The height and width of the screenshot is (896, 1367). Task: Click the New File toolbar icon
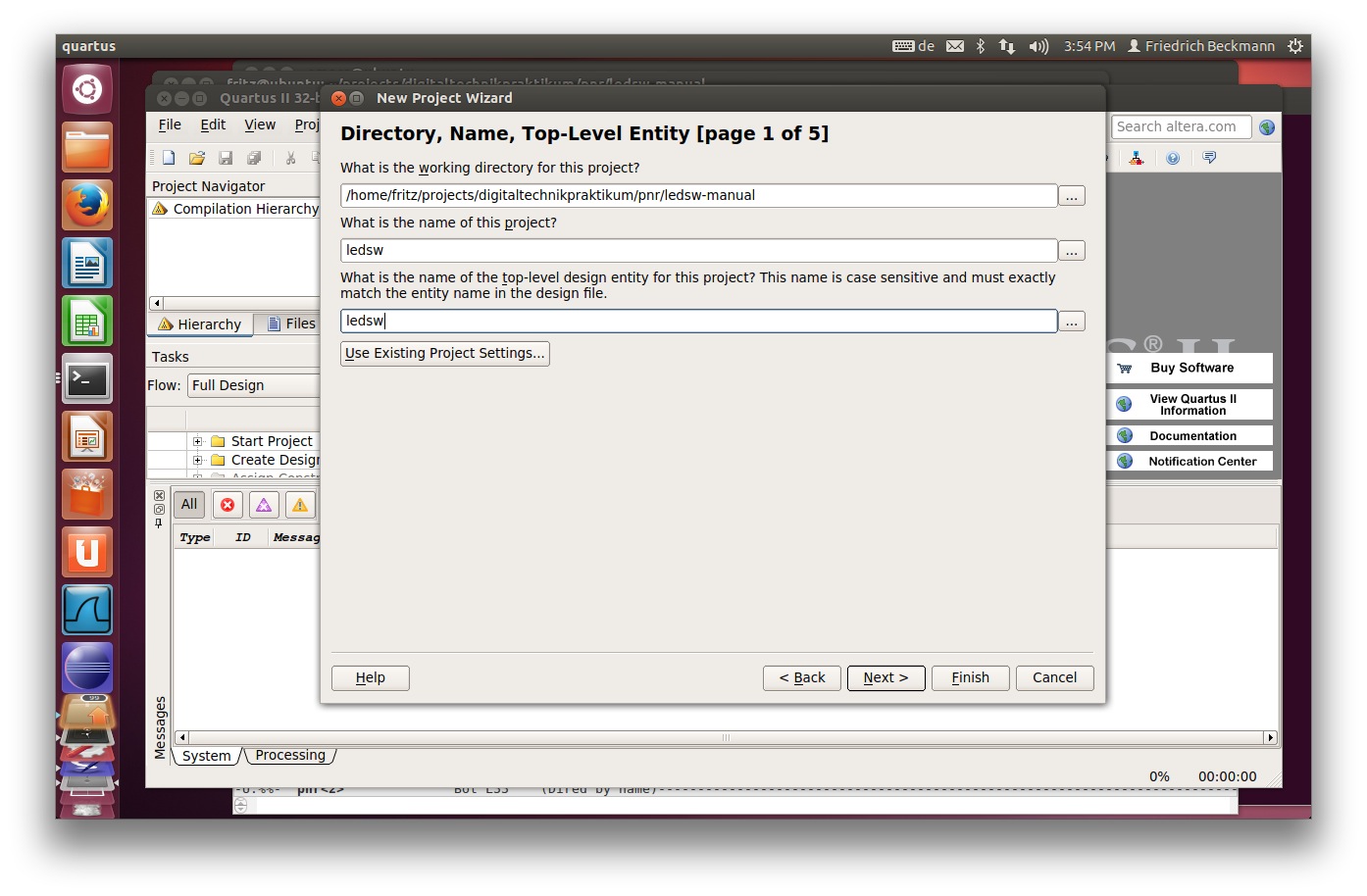pos(169,158)
